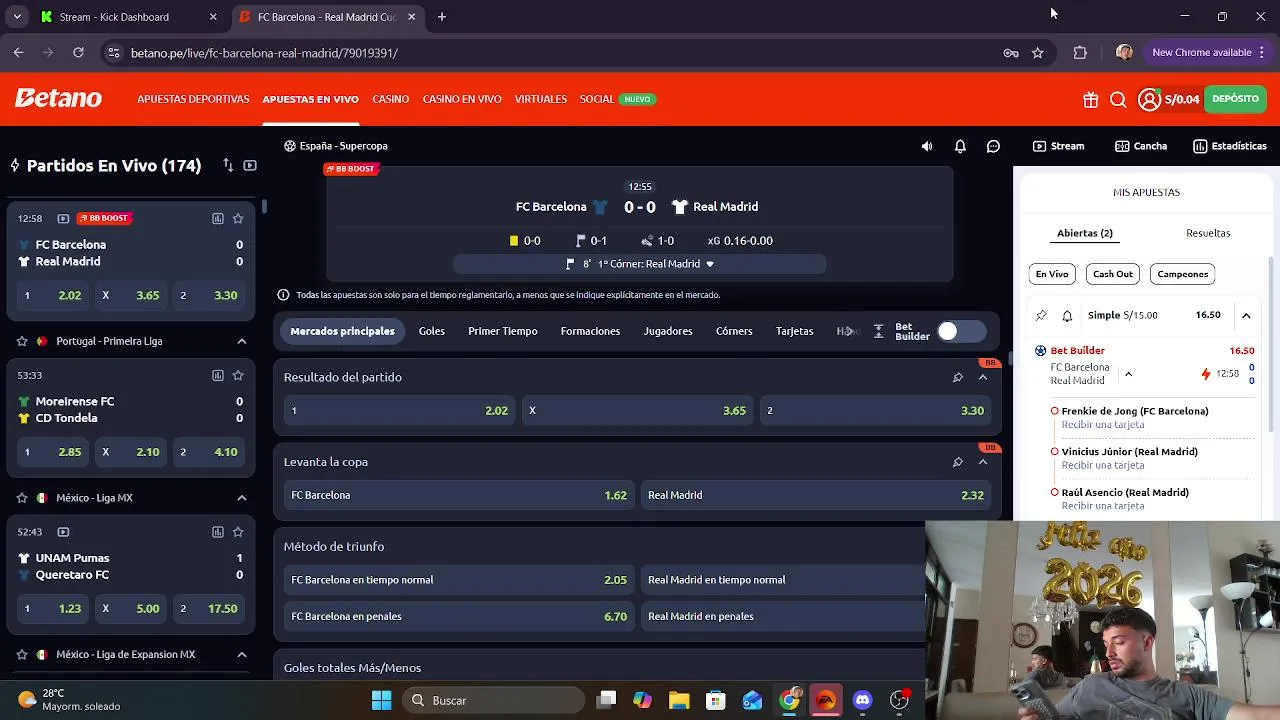1280x720 pixels.
Task: Click the browser address bar
Action: [x=560, y=53]
